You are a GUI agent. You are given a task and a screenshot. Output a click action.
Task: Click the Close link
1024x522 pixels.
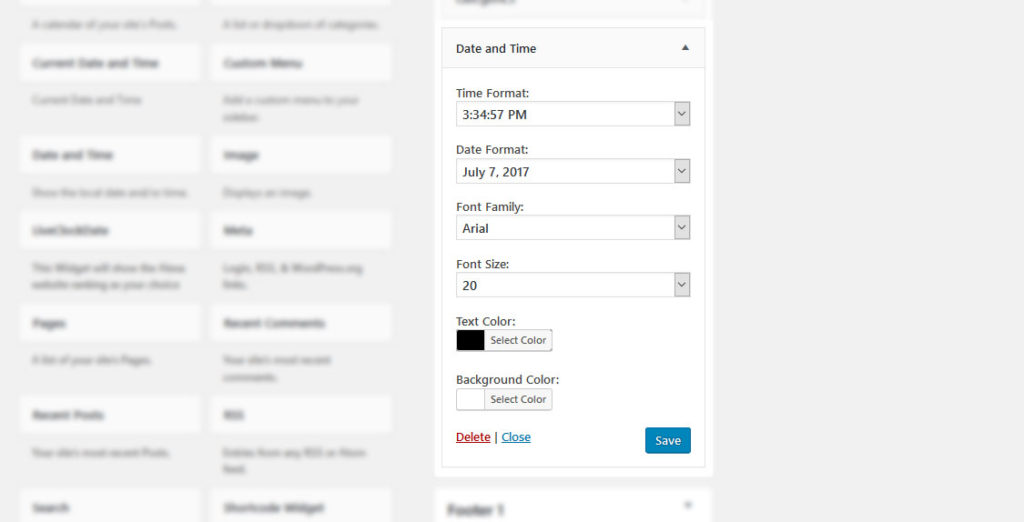point(516,437)
